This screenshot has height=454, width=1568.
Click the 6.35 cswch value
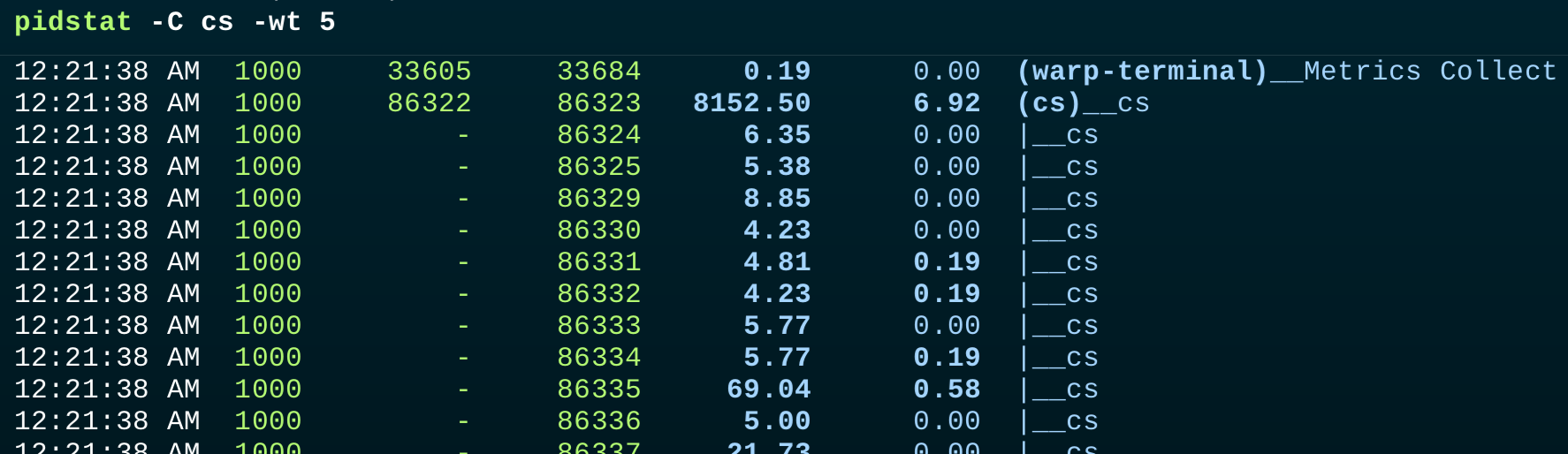click(777, 135)
